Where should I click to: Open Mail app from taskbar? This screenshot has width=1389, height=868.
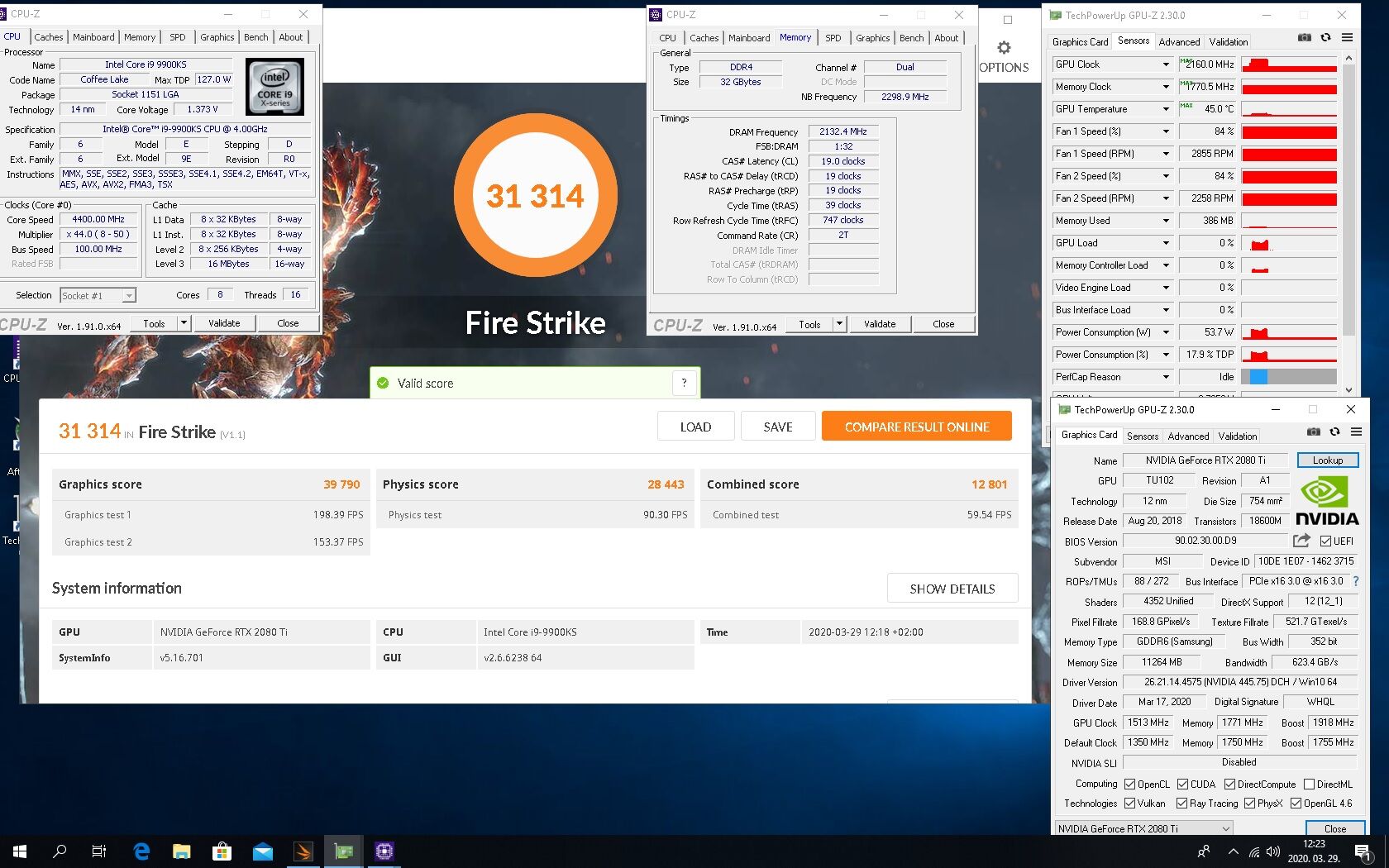click(262, 851)
